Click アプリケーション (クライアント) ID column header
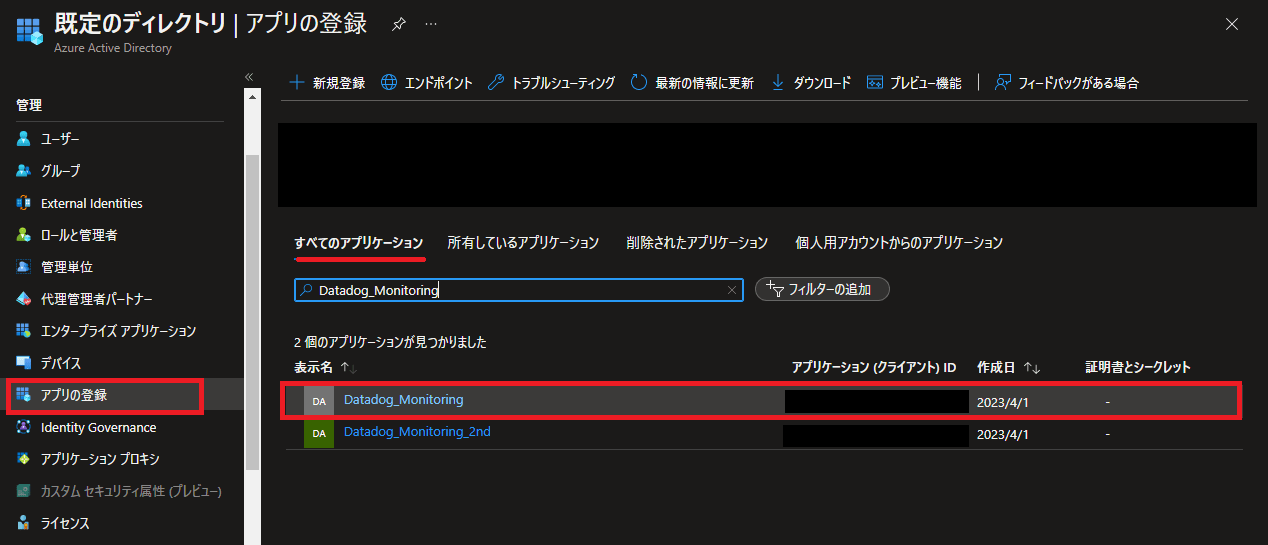1268x545 pixels. coord(873,368)
